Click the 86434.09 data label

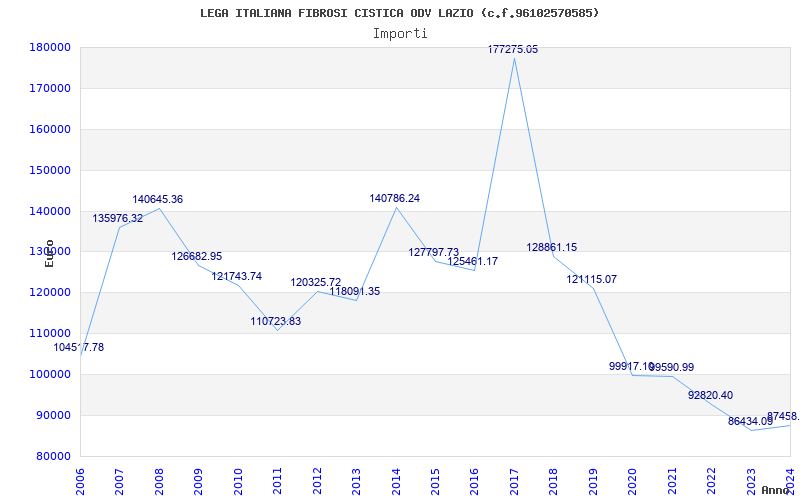[750, 421]
